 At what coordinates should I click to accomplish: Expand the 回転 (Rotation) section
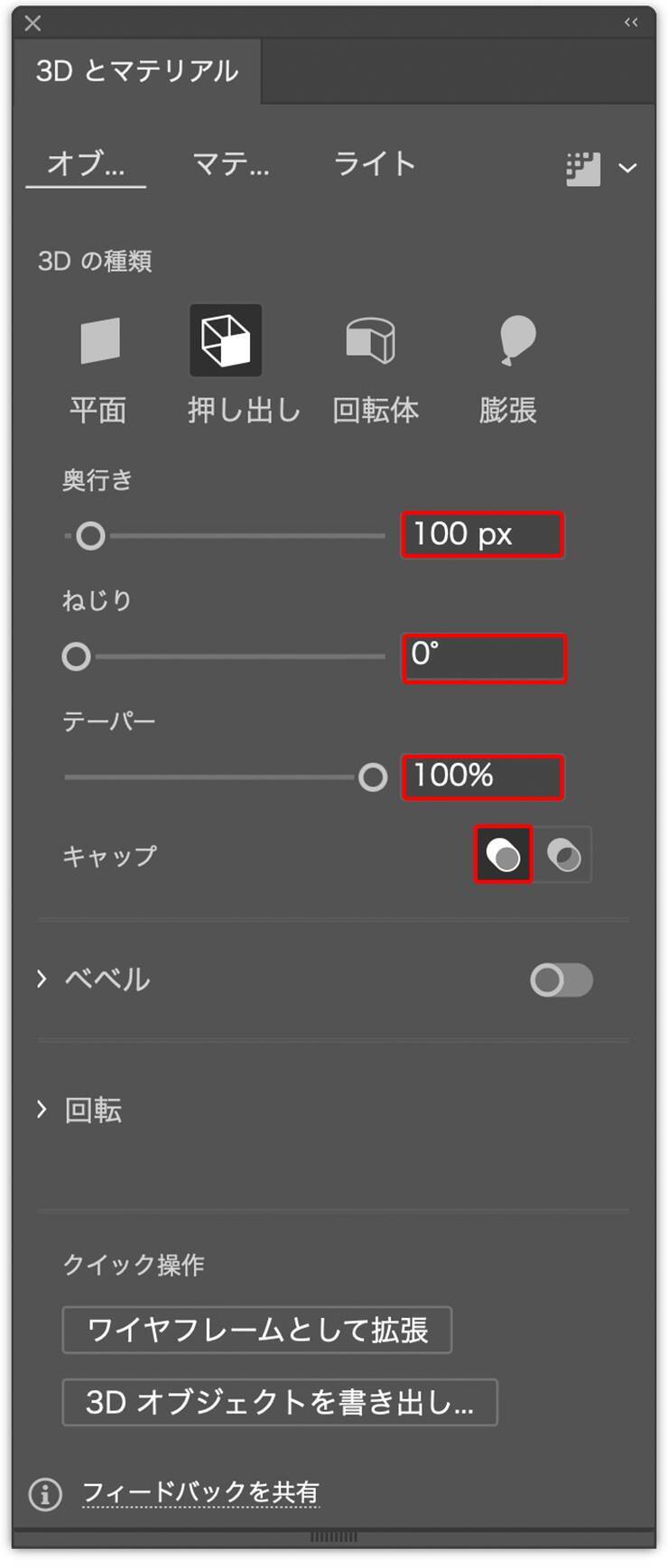tap(42, 1109)
